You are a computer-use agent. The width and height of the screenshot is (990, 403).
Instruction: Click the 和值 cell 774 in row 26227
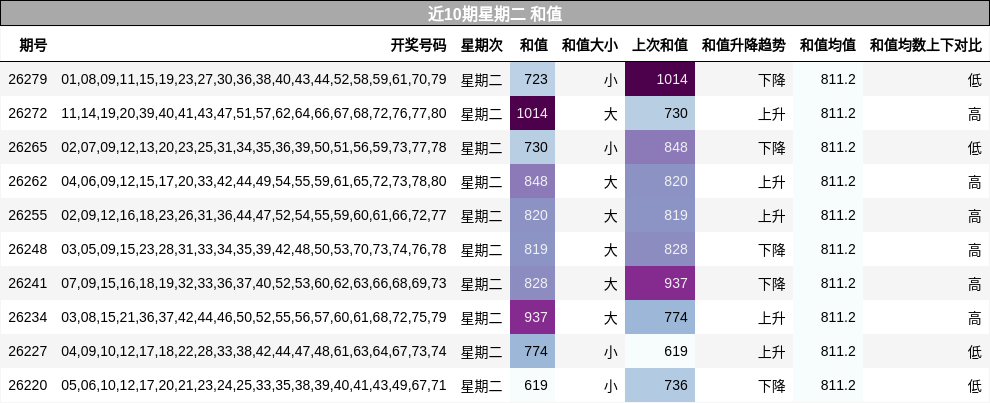click(x=532, y=351)
